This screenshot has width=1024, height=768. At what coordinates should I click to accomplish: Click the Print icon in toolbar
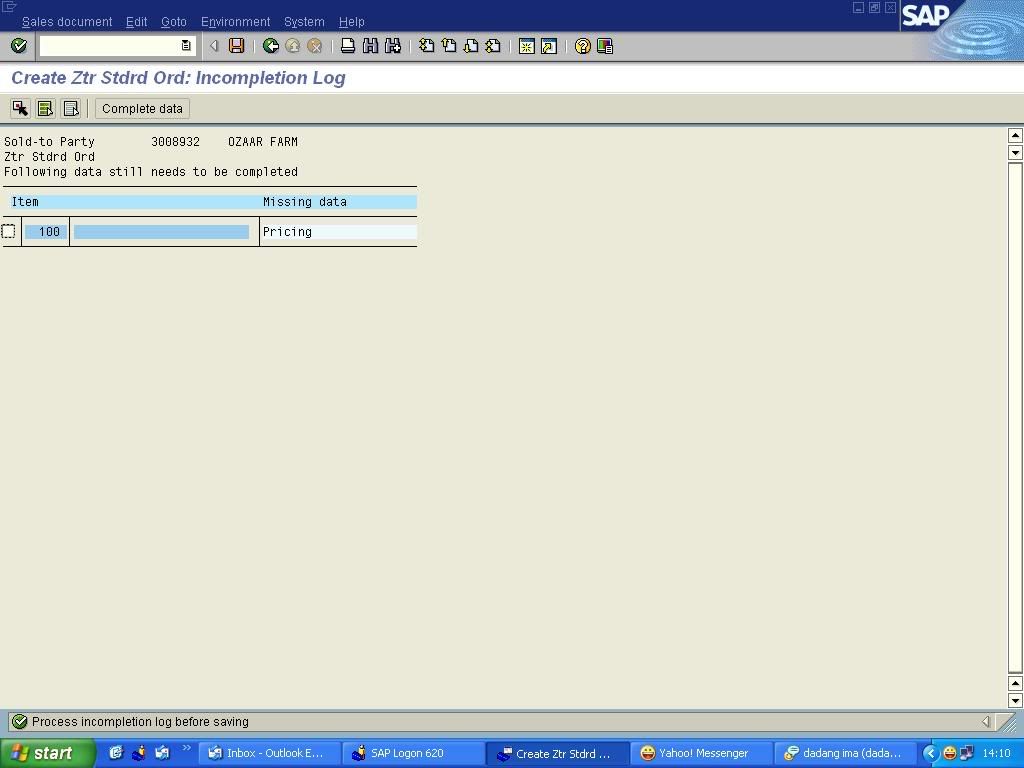(x=348, y=46)
